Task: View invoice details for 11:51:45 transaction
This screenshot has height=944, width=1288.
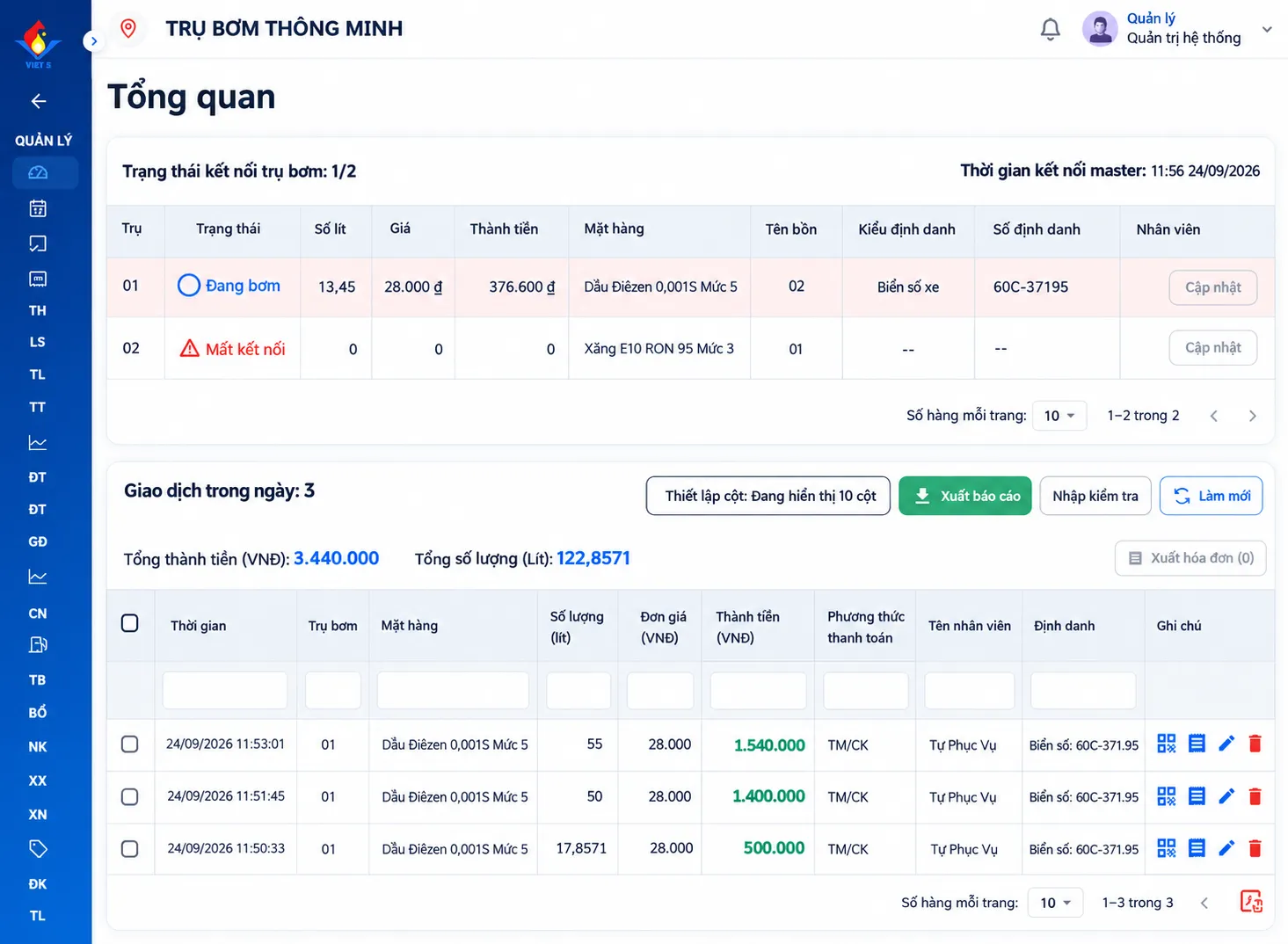Action: point(1197,796)
